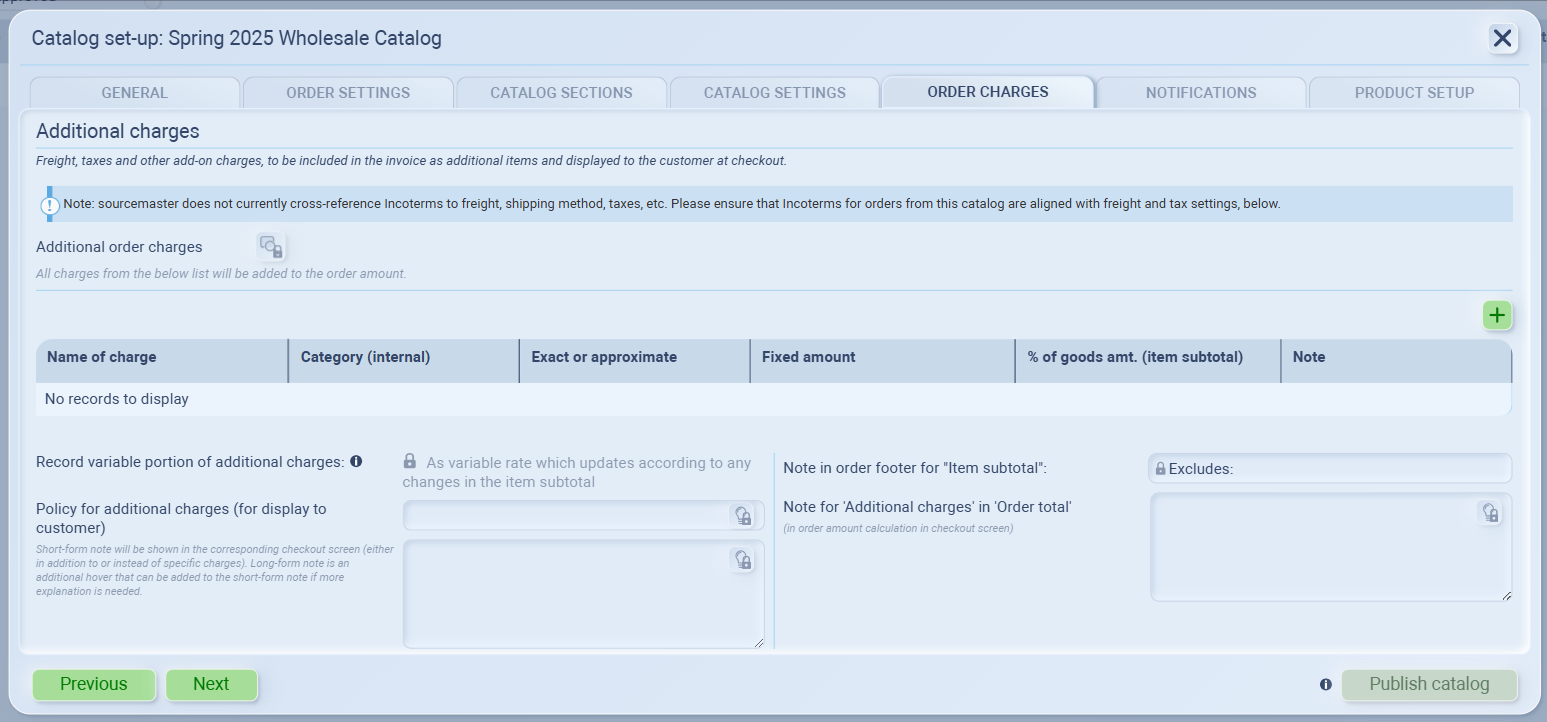Image resolution: width=1547 pixels, height=722 pixels.
Task: Click the green plus add charge button
Action: click(1496, 315)
